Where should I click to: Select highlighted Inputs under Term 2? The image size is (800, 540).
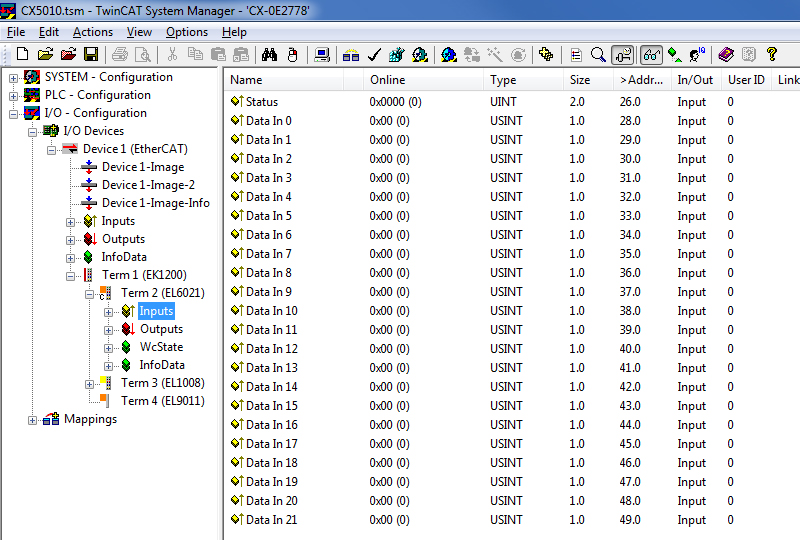click(156, 311)
